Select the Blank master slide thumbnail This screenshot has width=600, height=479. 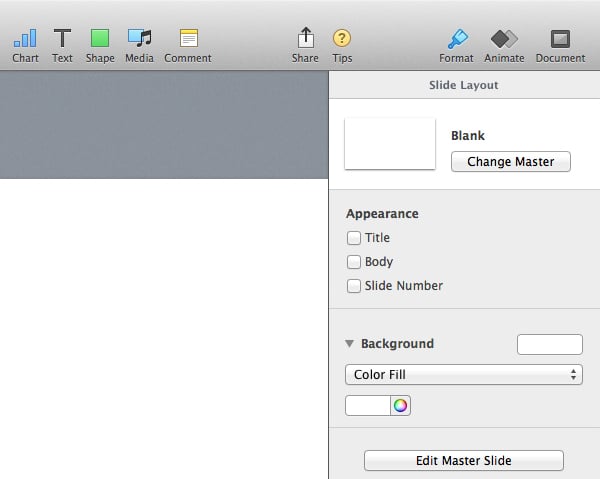[390, 144]
